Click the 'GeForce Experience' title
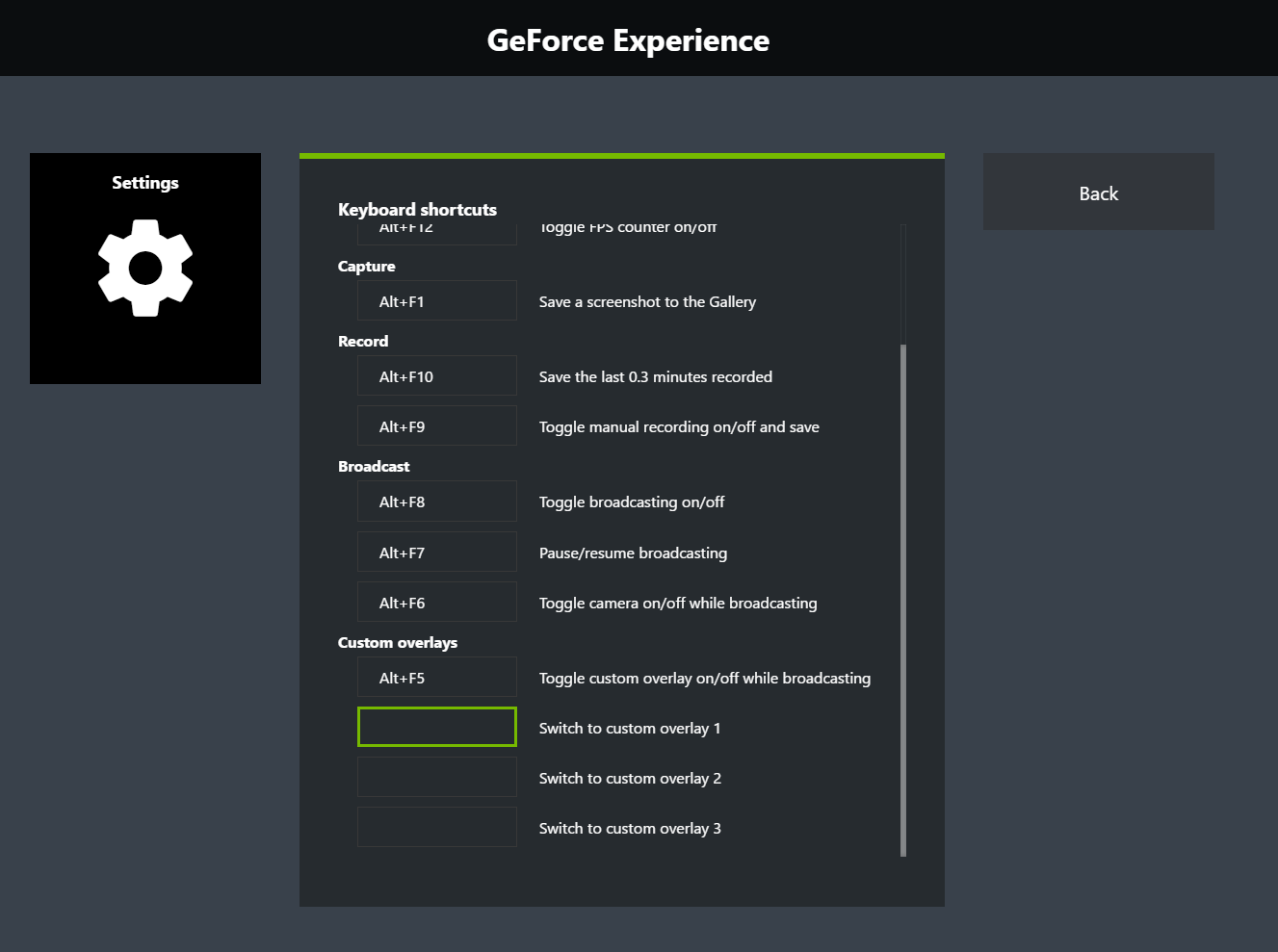The image size is (1278, 952). (628, 40)
